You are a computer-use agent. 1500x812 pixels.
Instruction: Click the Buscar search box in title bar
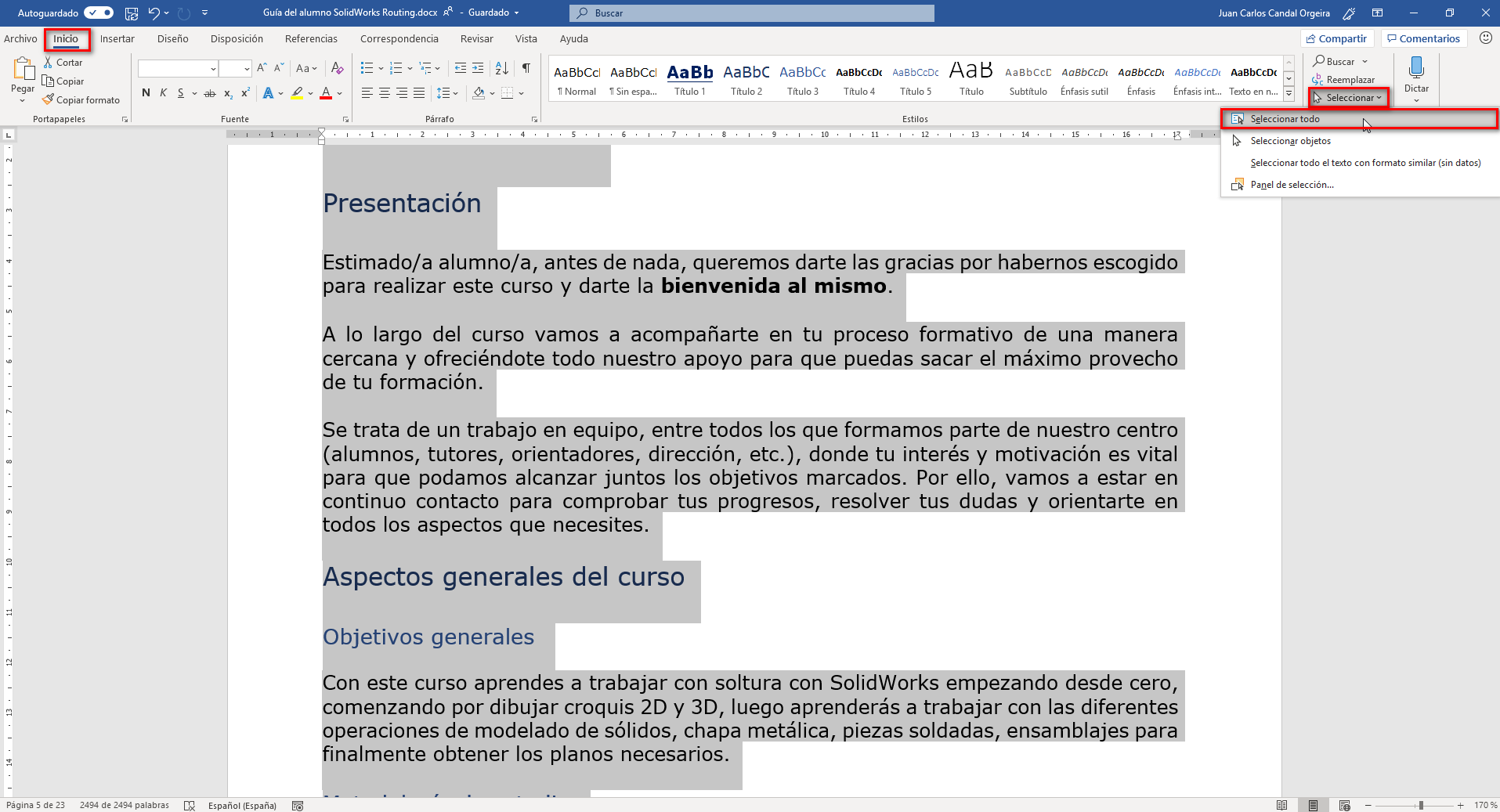[x=752, y=13]
